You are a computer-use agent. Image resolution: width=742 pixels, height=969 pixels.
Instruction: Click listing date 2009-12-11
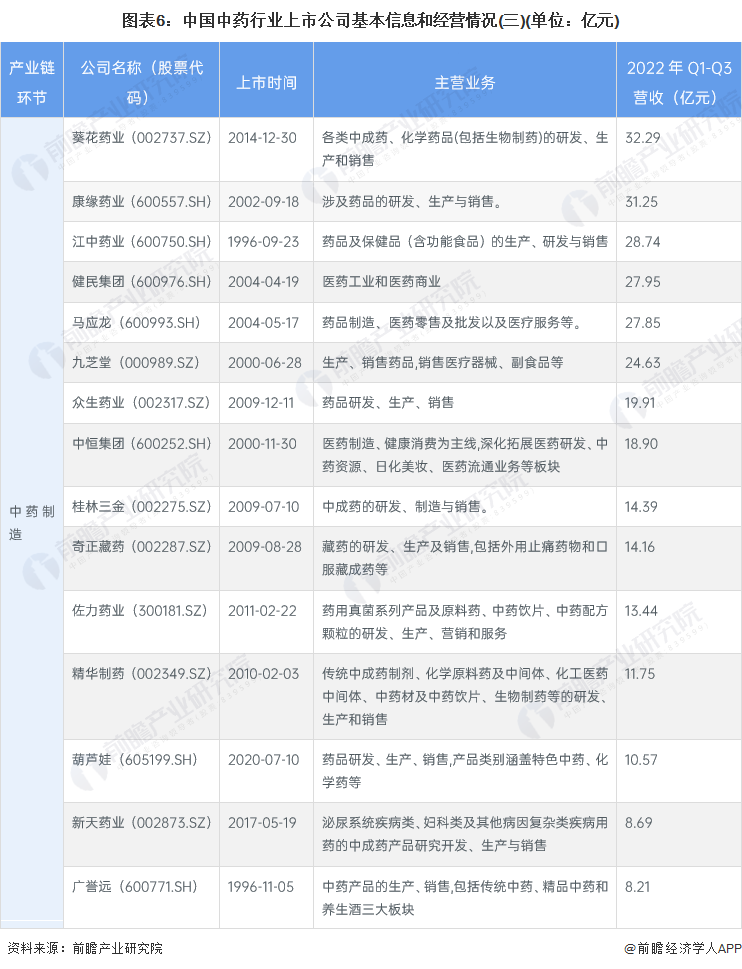click(x=261, y=403)
